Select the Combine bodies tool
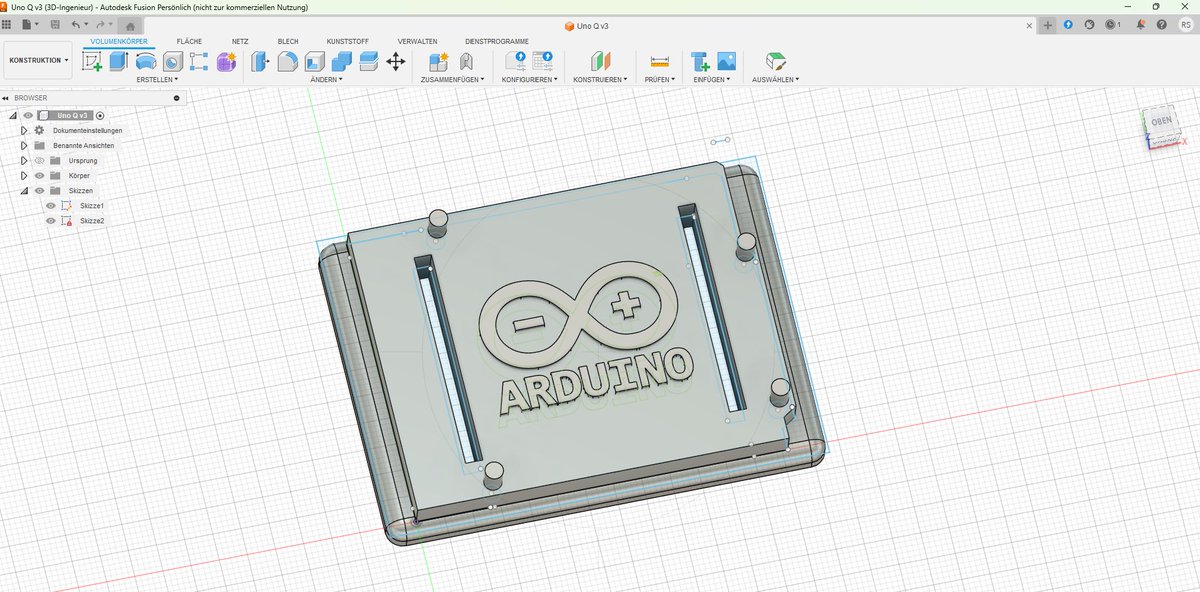This screenshot has height=592, width=1200. pyautogui.click(x=341, y=61)
